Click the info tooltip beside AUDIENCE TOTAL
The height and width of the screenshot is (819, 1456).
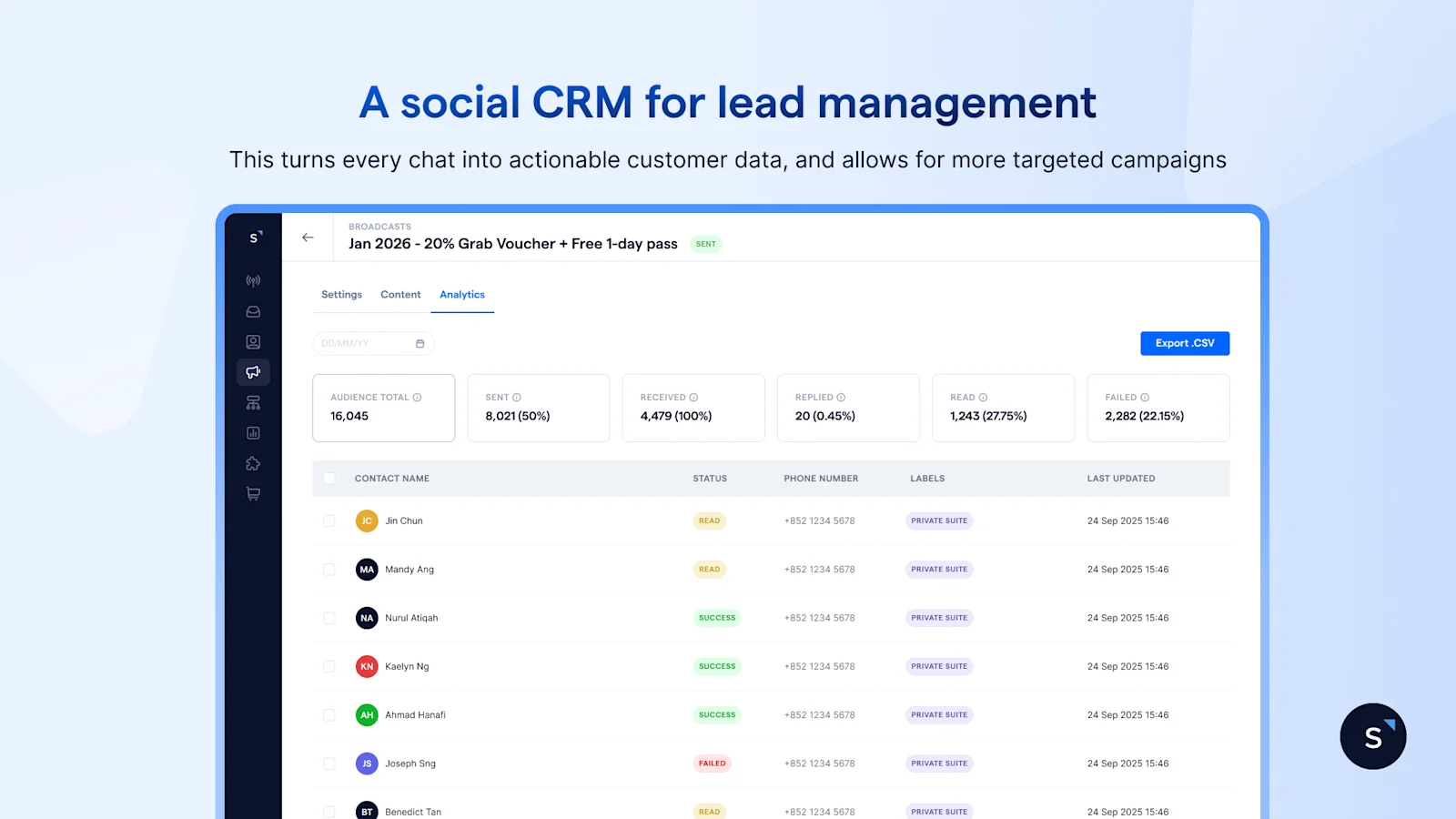coord(417,397)
